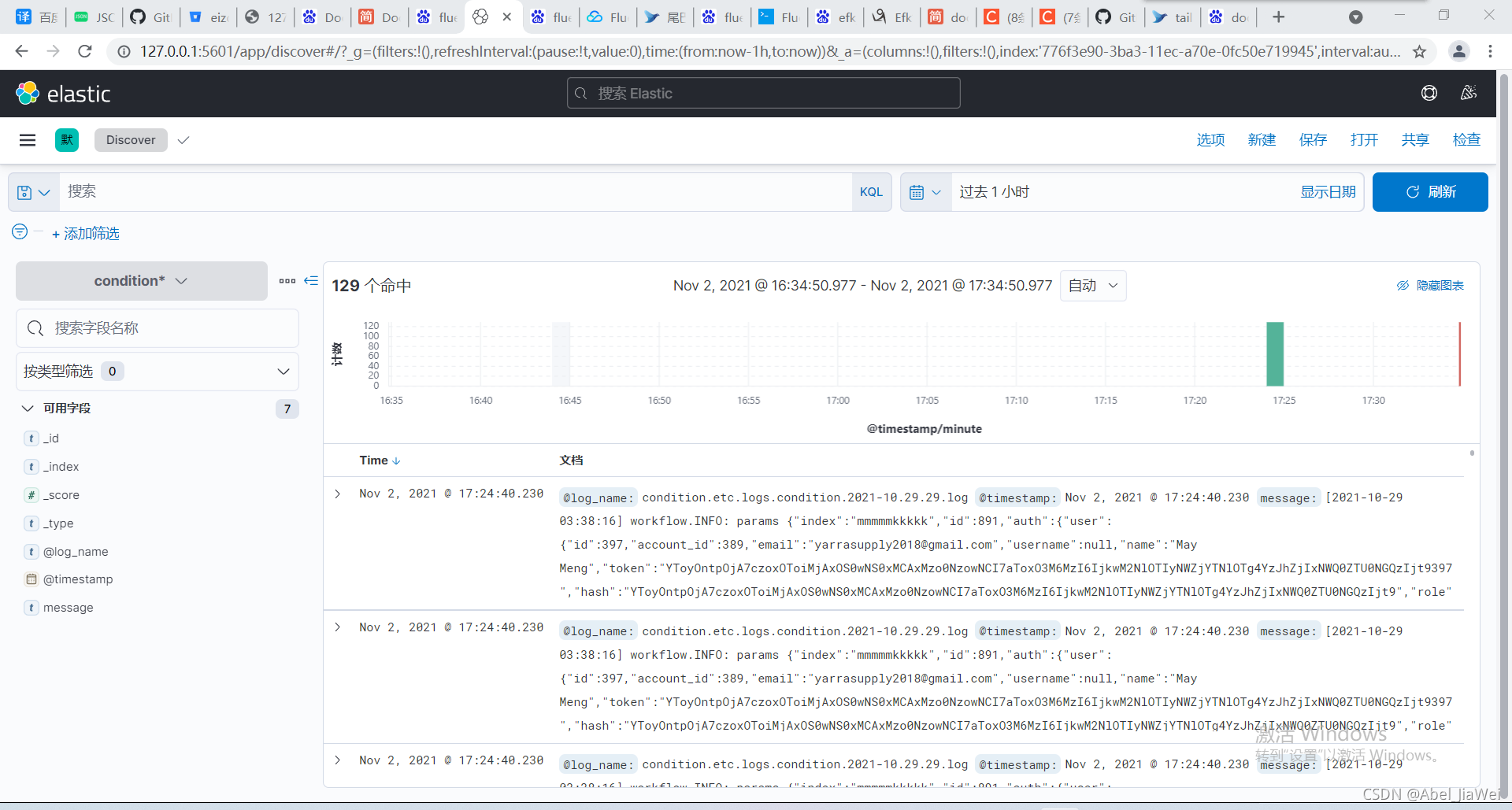
Task: Select the @log_name field
Action: (x=76, y=552)
